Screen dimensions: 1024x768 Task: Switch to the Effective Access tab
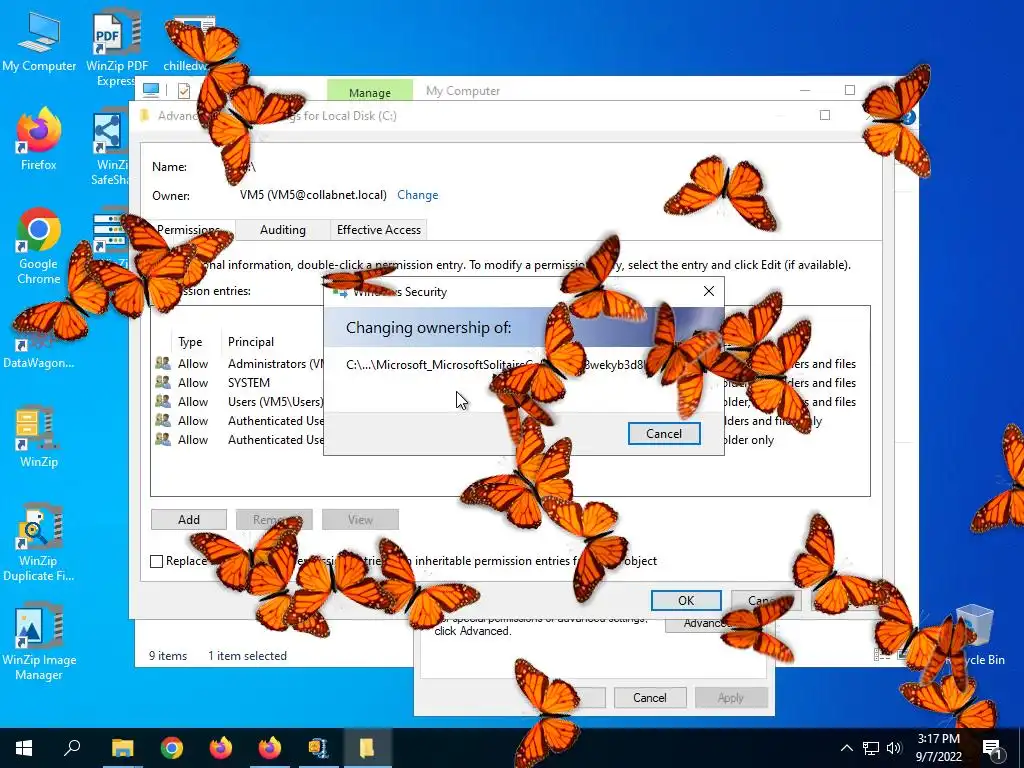pos(379,230)
